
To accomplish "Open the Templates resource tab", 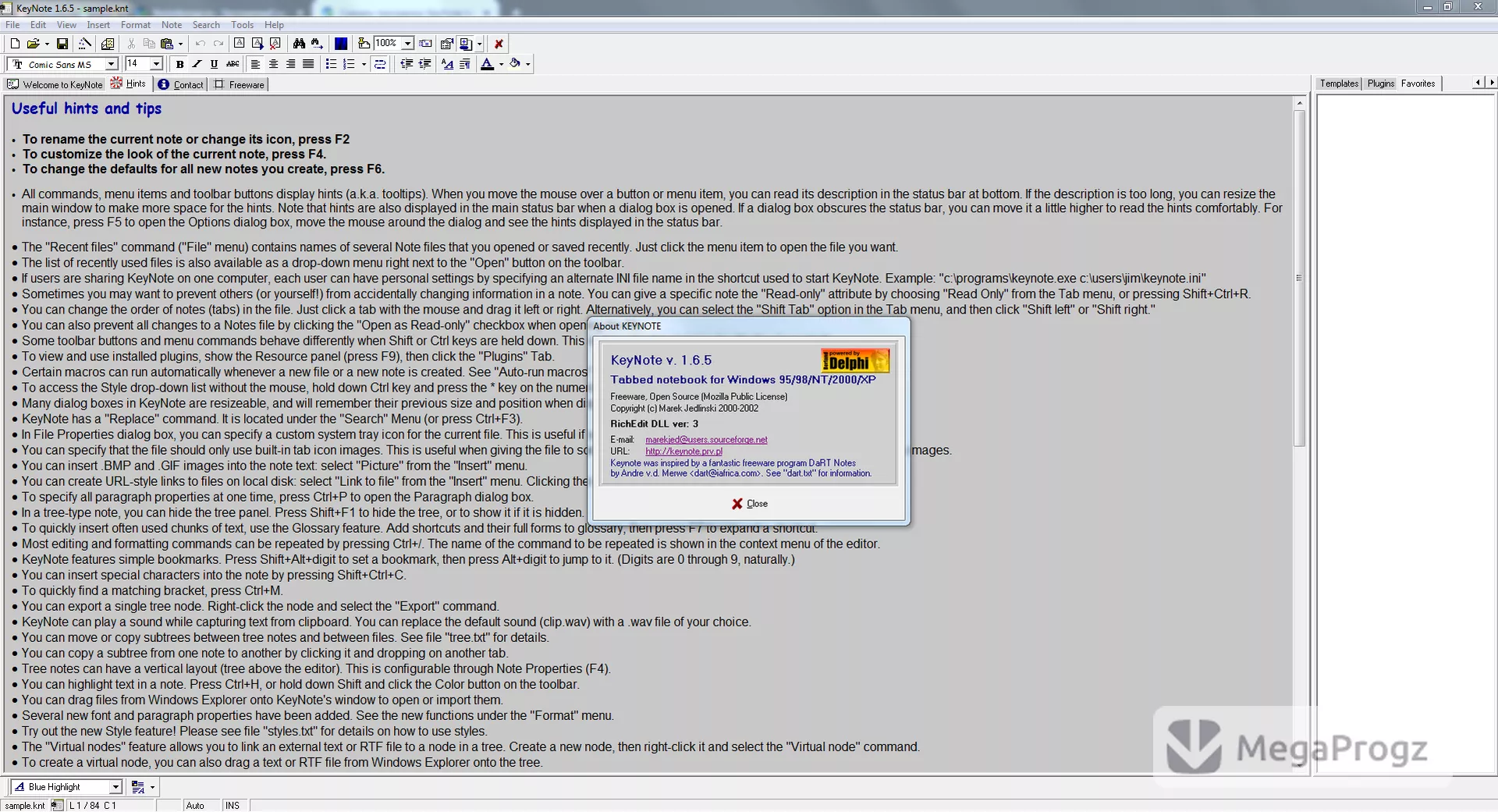I will pyautogui.click(x=1339, y=83).
